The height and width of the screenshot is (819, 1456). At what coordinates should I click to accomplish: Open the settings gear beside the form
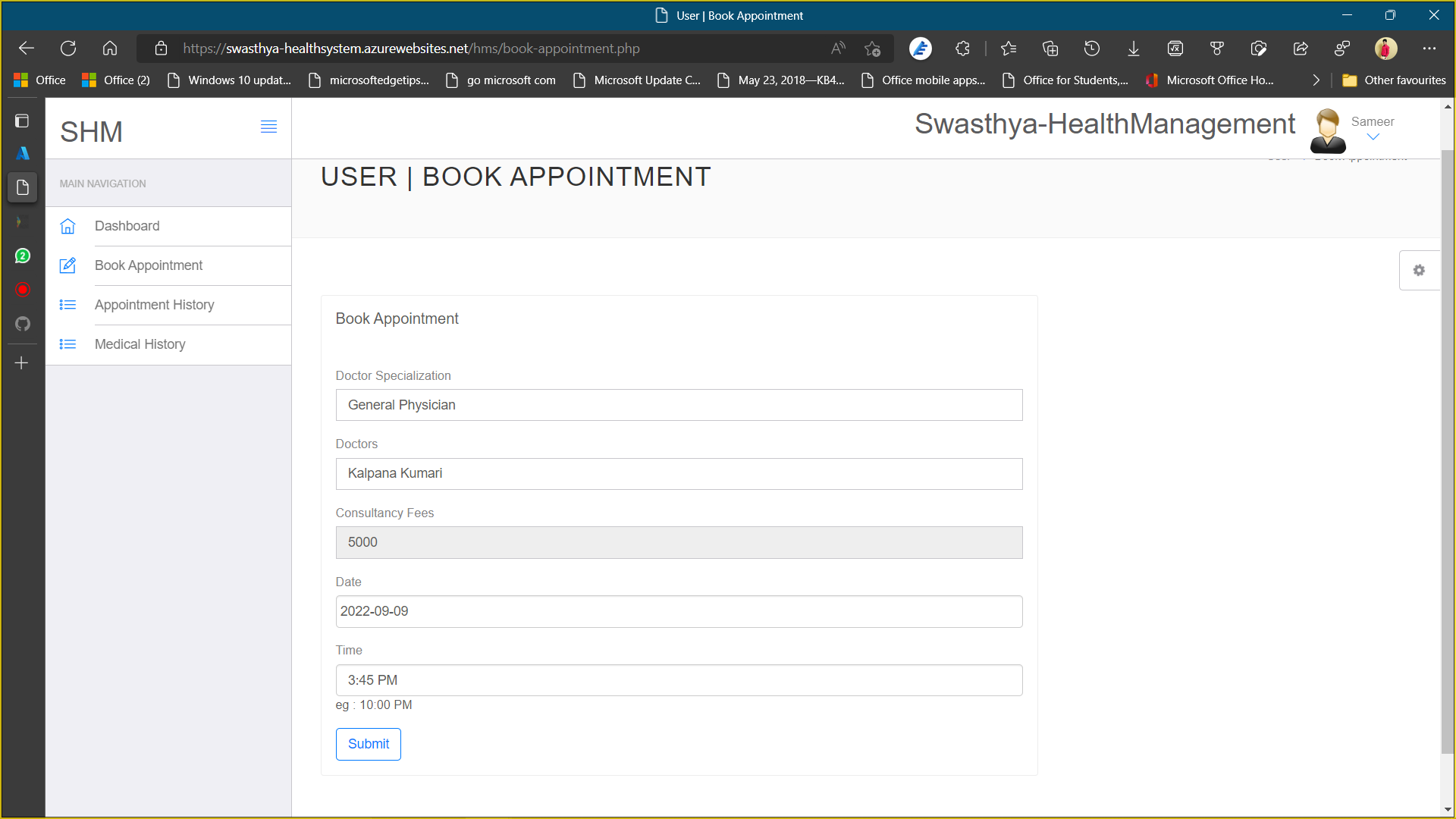pyautogui.click(x=1419, y=270)
